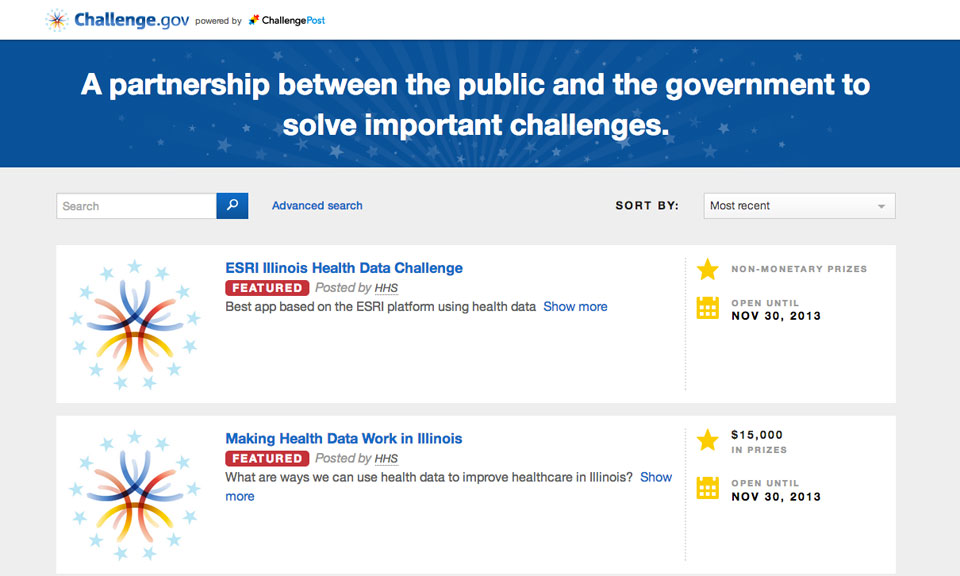Open Making Health Data Work in Illinois
Screen dimensions: 960x576
[x=344, y=439]
